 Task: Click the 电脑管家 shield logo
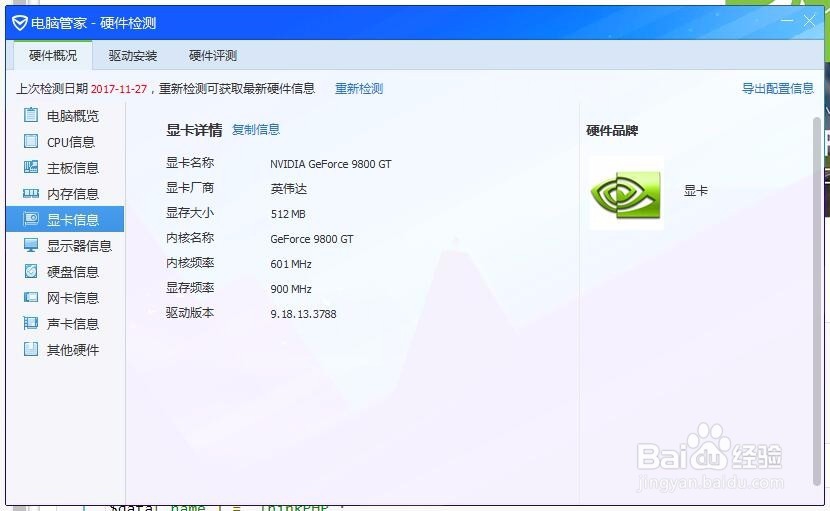tap(20, 23)
